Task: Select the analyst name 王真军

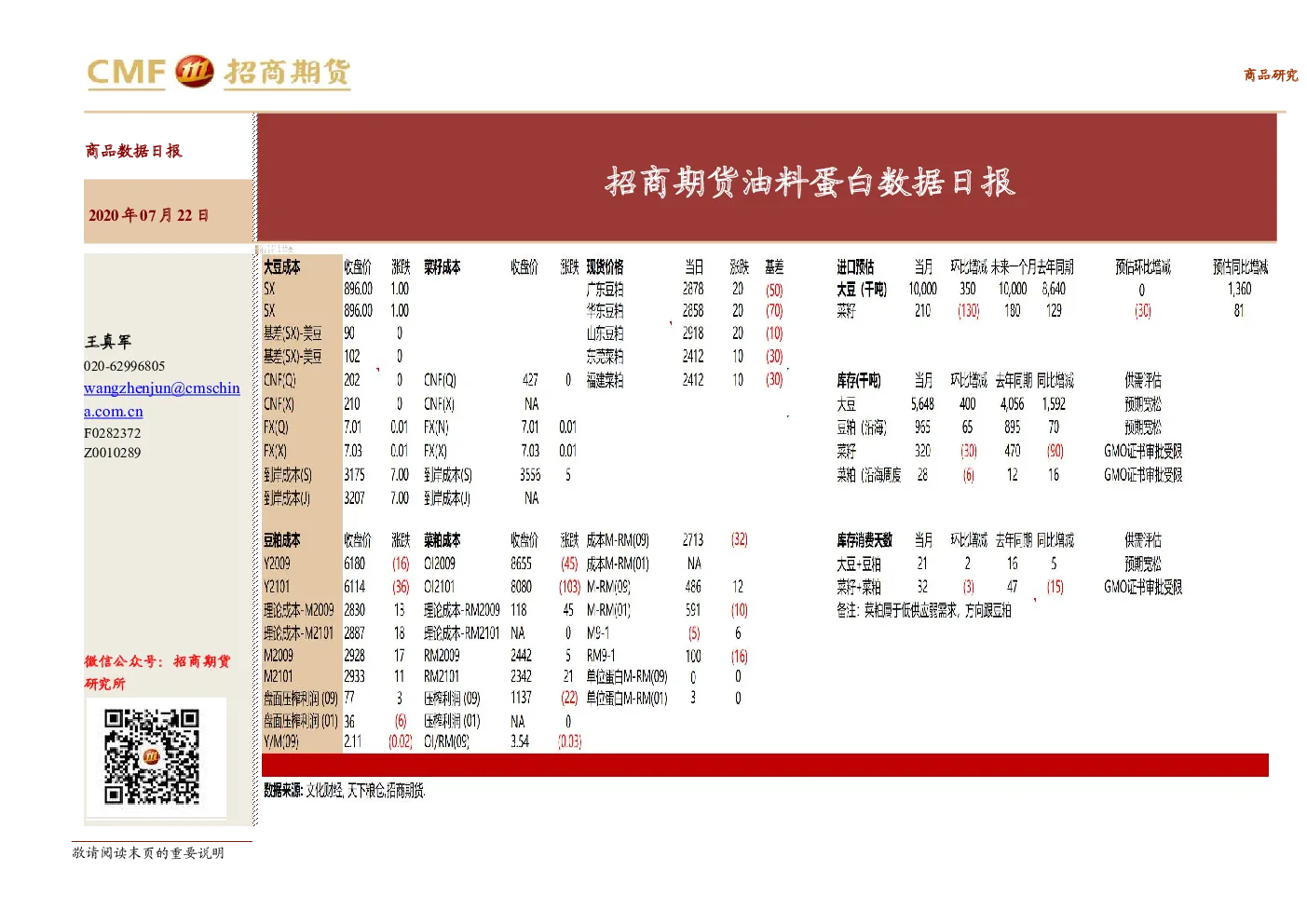Action: point(108,342)
